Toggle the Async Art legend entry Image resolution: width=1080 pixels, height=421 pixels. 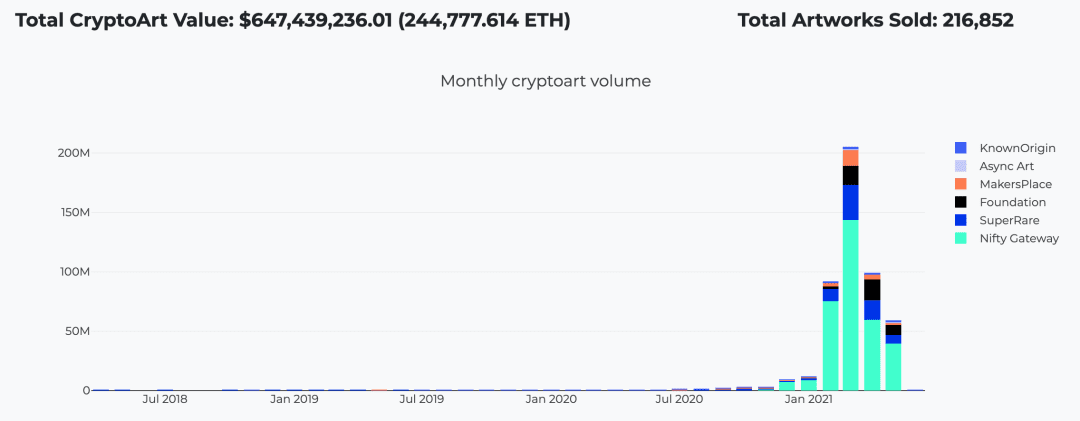pos(995,166)
